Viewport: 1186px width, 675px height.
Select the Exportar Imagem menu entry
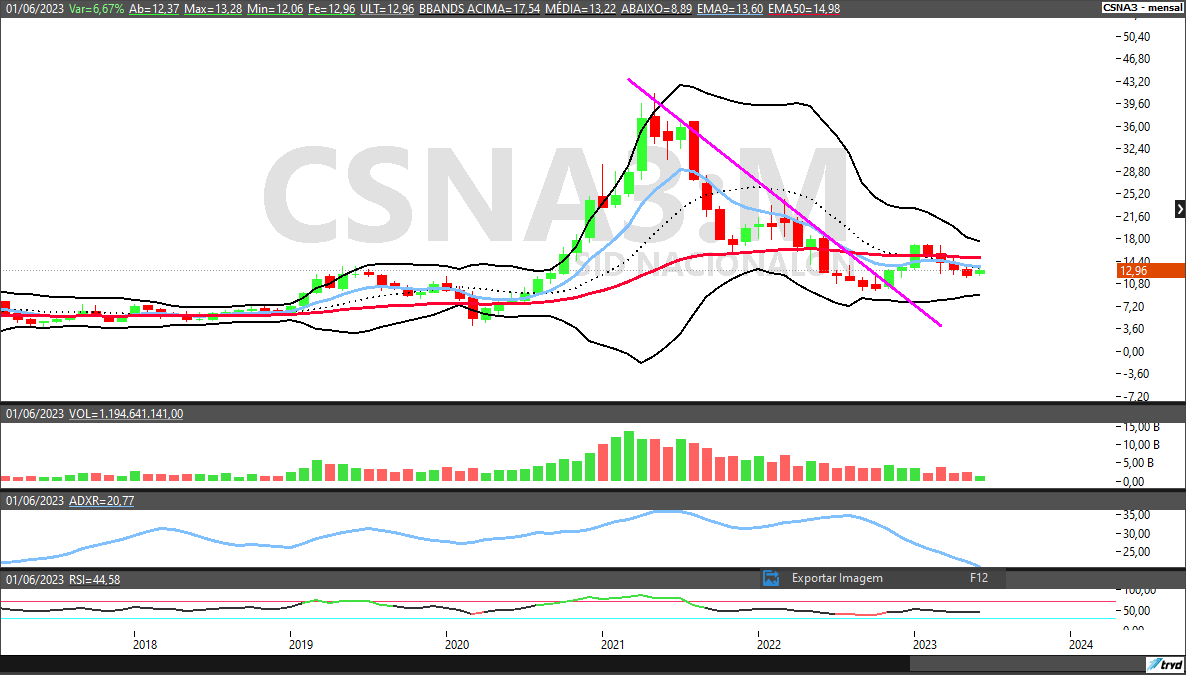coord(837,578)
